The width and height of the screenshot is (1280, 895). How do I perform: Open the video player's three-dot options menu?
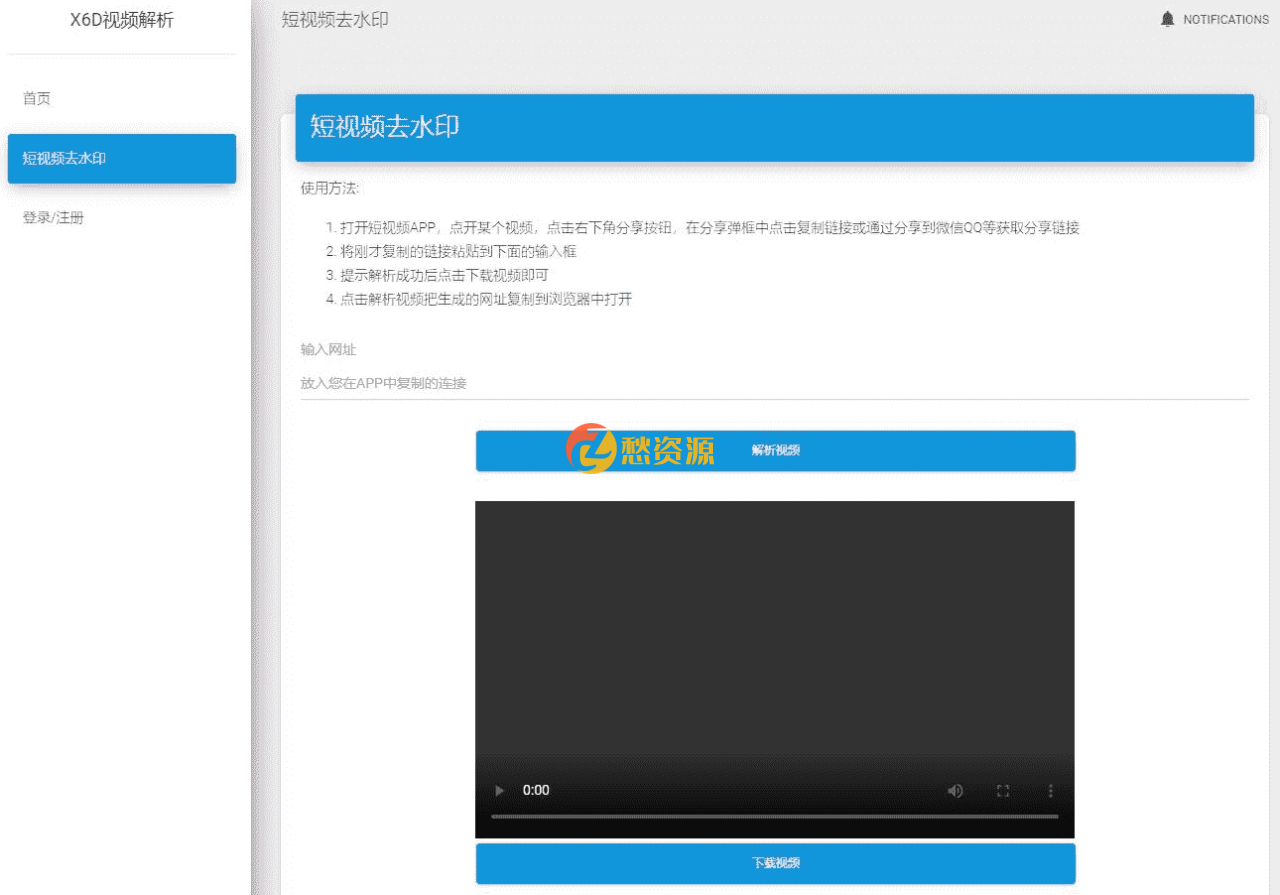click(1050, 790)
